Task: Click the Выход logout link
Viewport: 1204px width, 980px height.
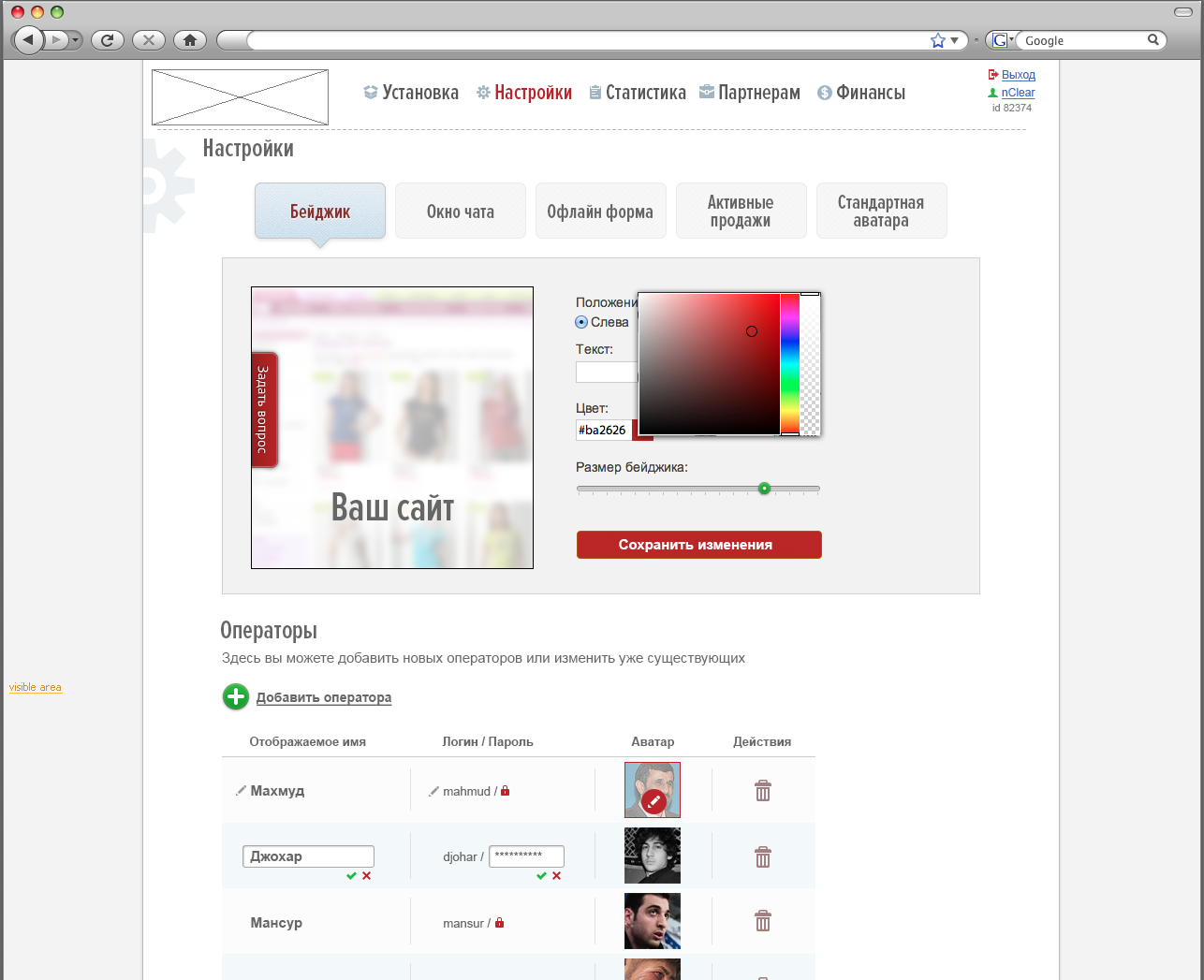Action: [x=1018, y=75]
